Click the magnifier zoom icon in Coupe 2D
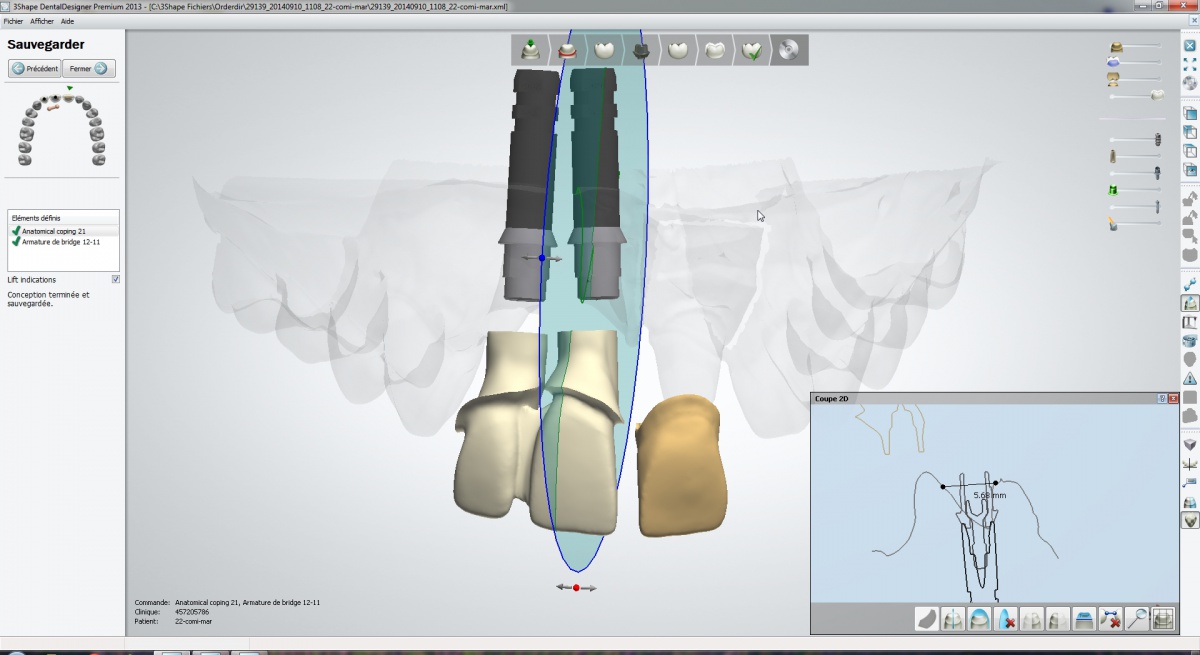 [1136, 619]
